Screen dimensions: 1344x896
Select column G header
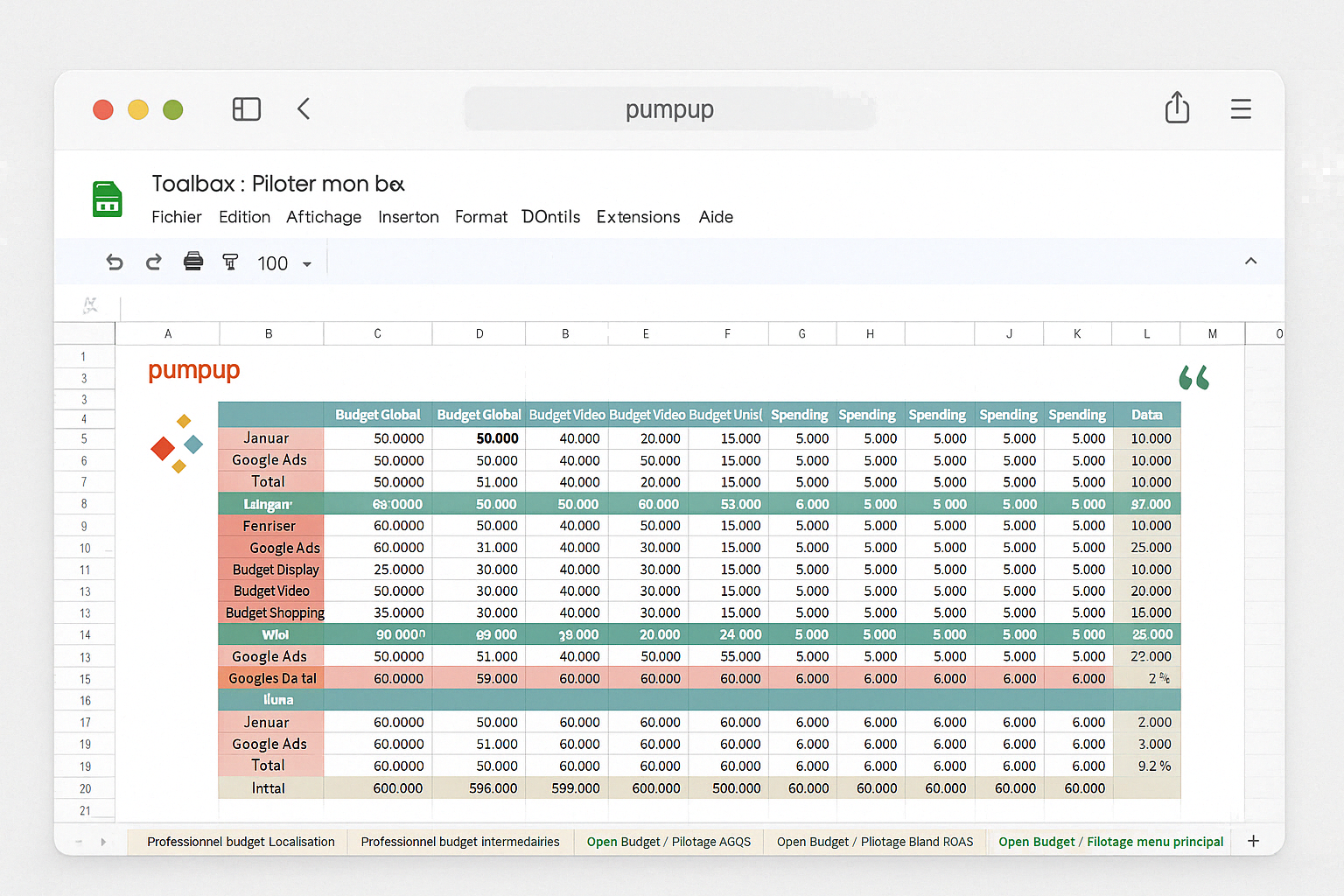click(802, 333)
